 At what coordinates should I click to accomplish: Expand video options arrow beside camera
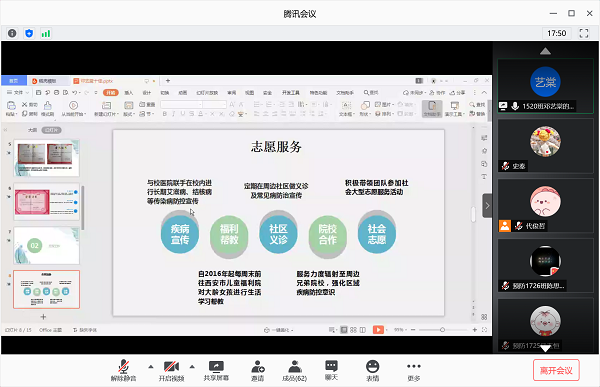click(192, 367)
